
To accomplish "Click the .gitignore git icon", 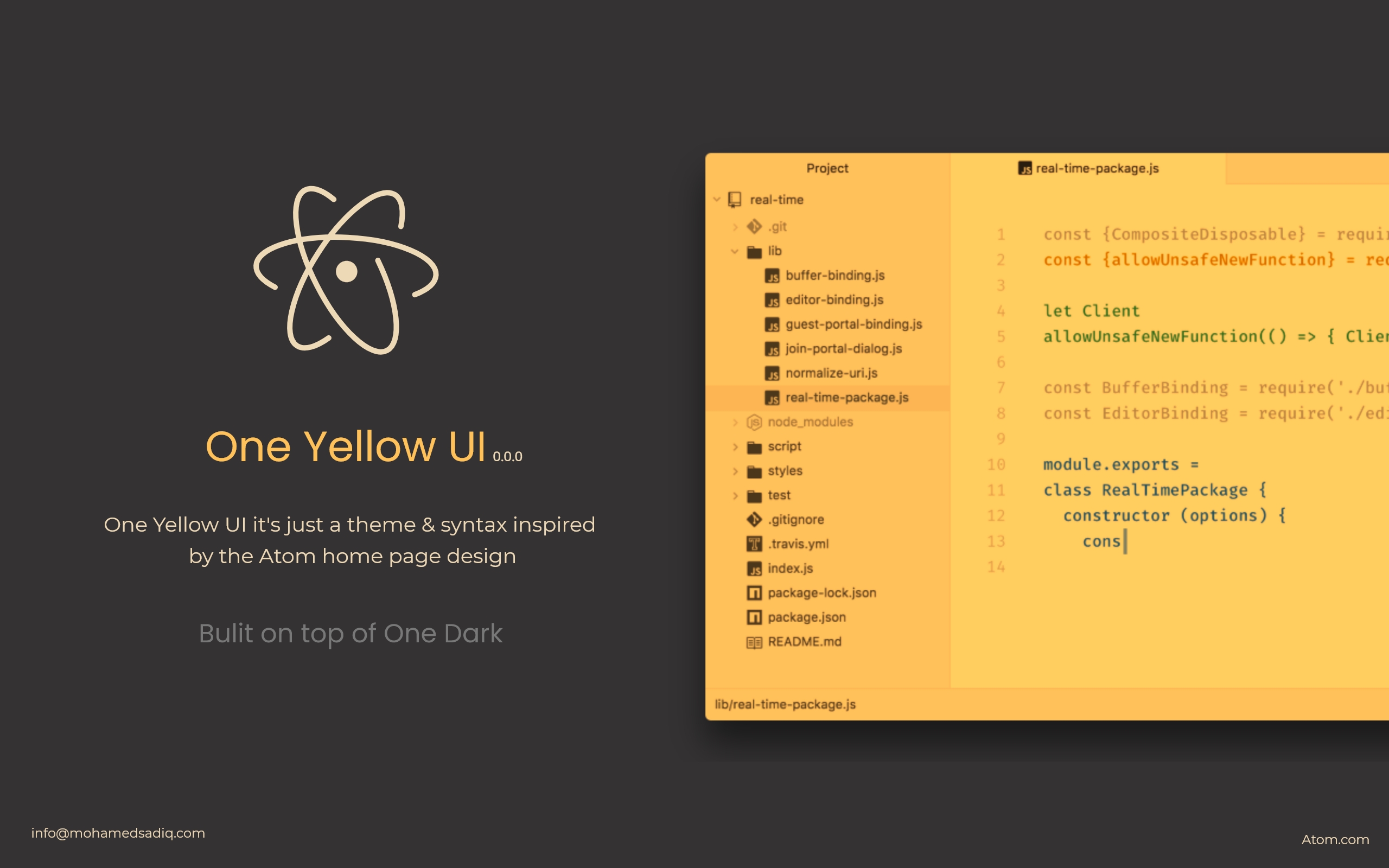I will [x=754, y=520].
